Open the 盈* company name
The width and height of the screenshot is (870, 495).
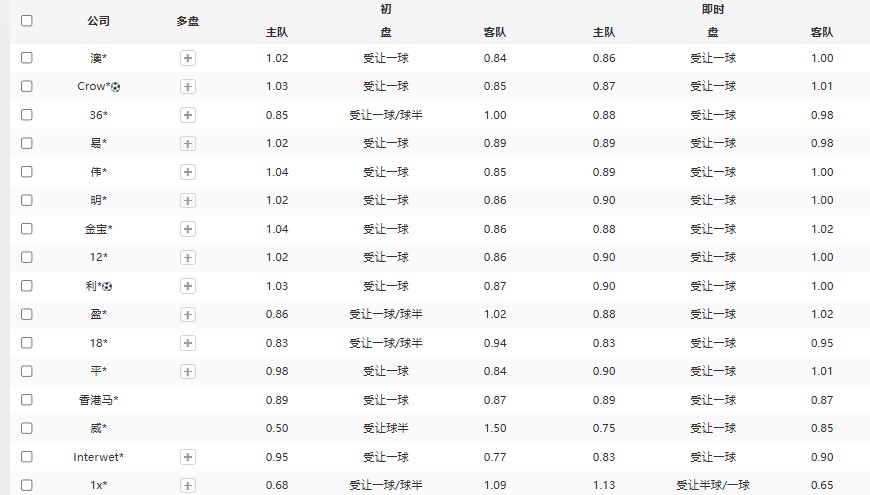pos(98,314)
